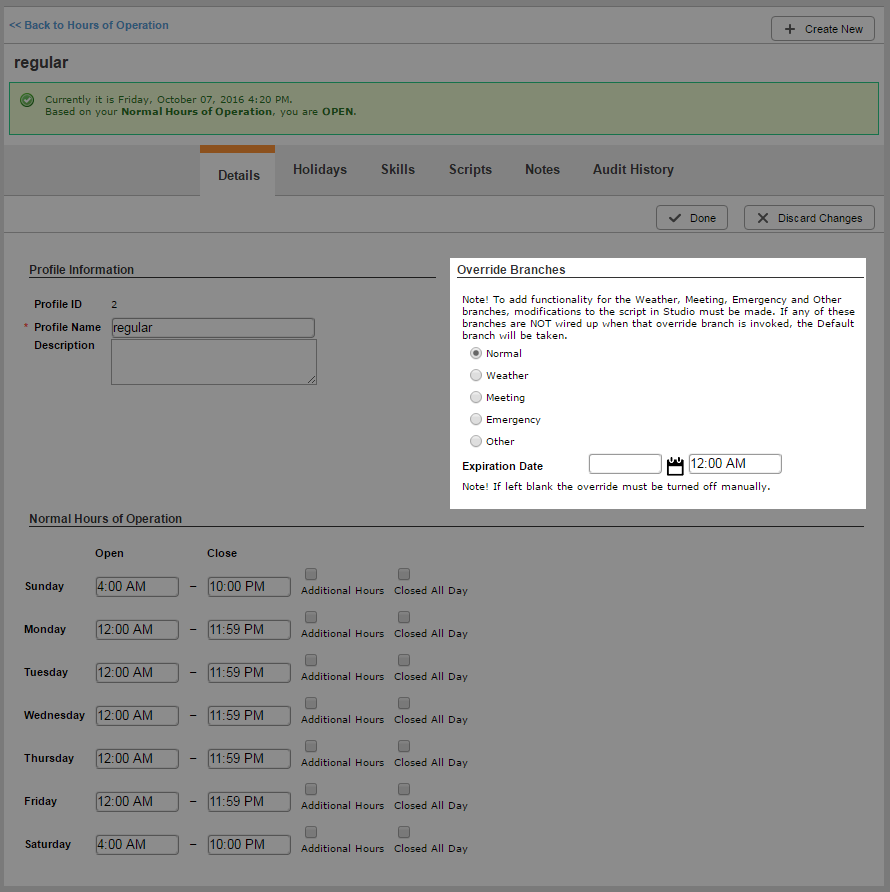Click Sunday open time field
The image size is (890, 892).
click(x=137, y=587)
